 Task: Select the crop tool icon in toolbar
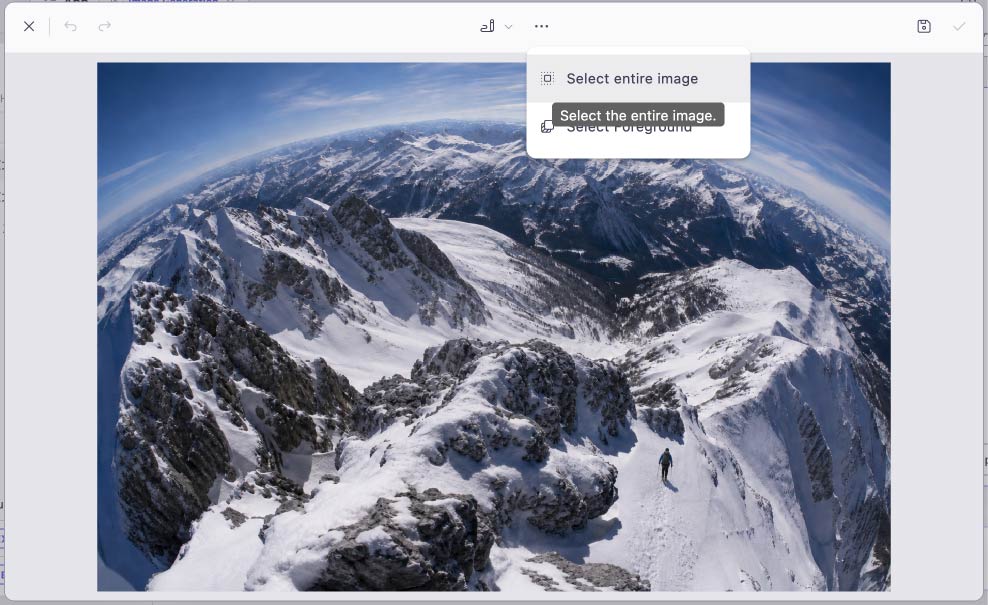[487, 26]
